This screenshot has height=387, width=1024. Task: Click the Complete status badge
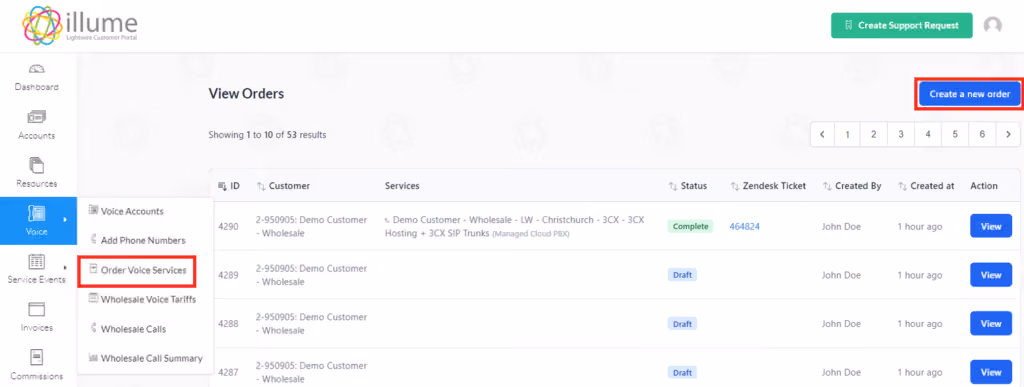(690, 226)
